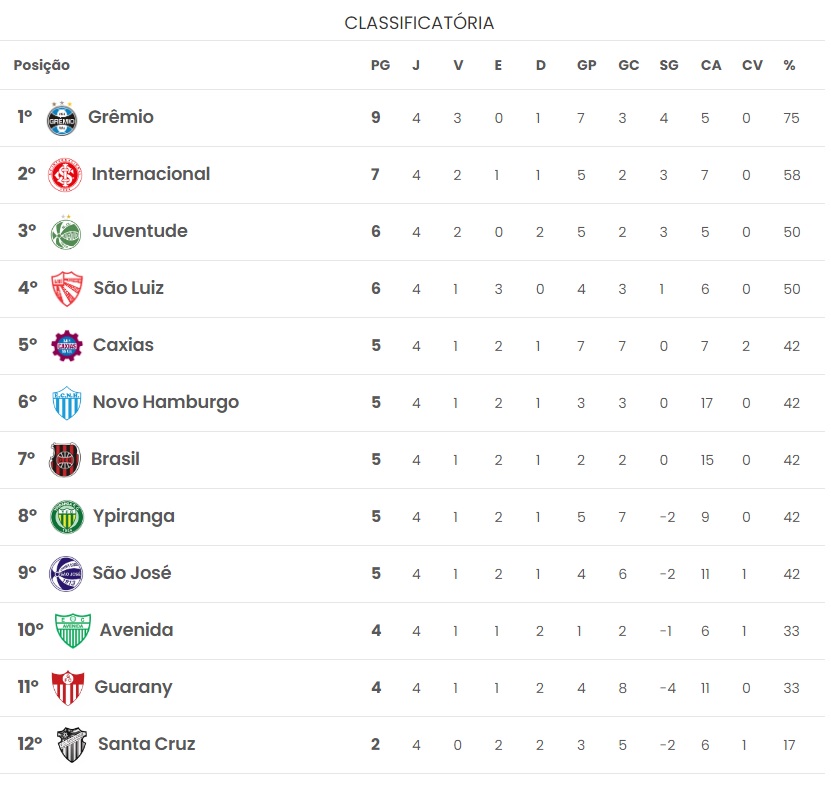Click the Novo Hamburgo striped shield
The image size is (831, 785).
tap(67, 403)
